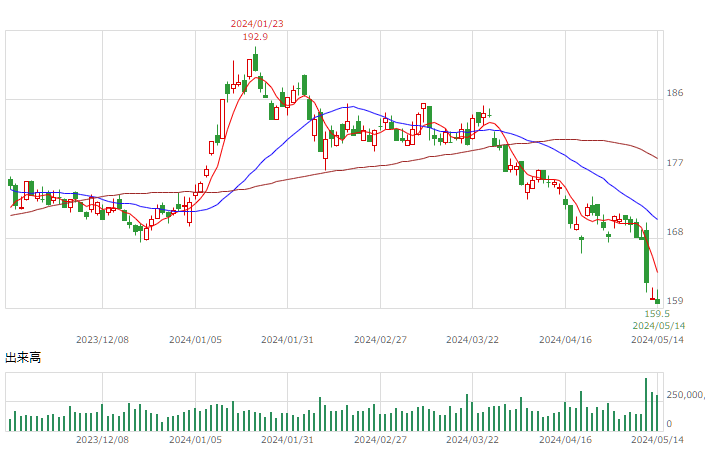Click the green 2024/05/14 low date label
The image size is (705, 454).
(659, 325)
